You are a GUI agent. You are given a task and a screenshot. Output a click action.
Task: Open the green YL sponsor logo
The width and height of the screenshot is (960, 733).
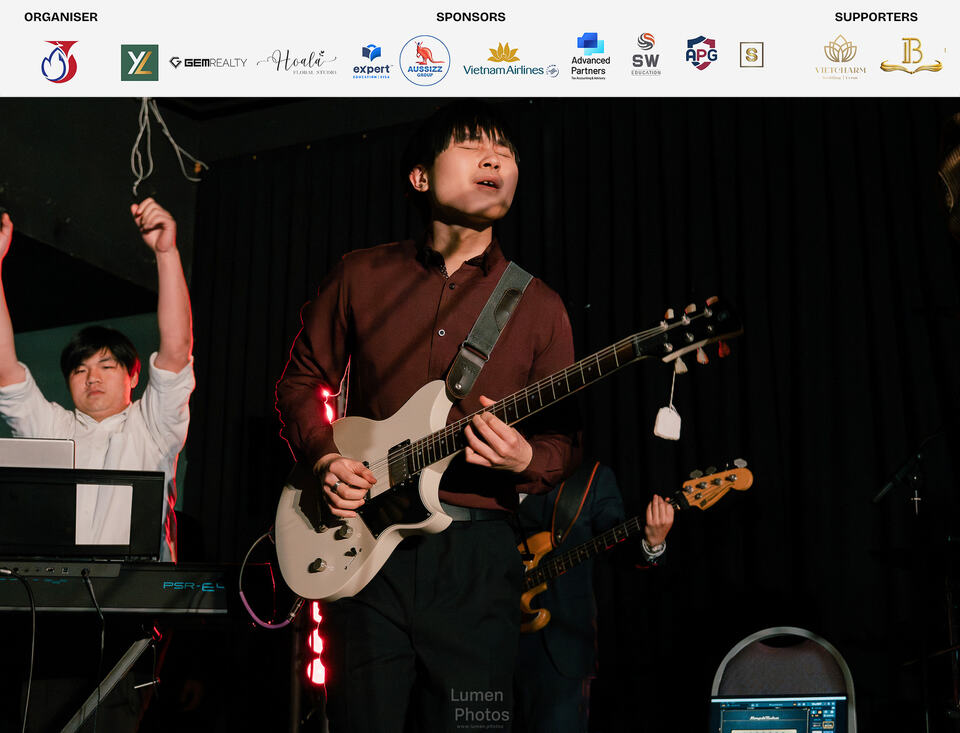pyautogui.click(x=140, y=62)
